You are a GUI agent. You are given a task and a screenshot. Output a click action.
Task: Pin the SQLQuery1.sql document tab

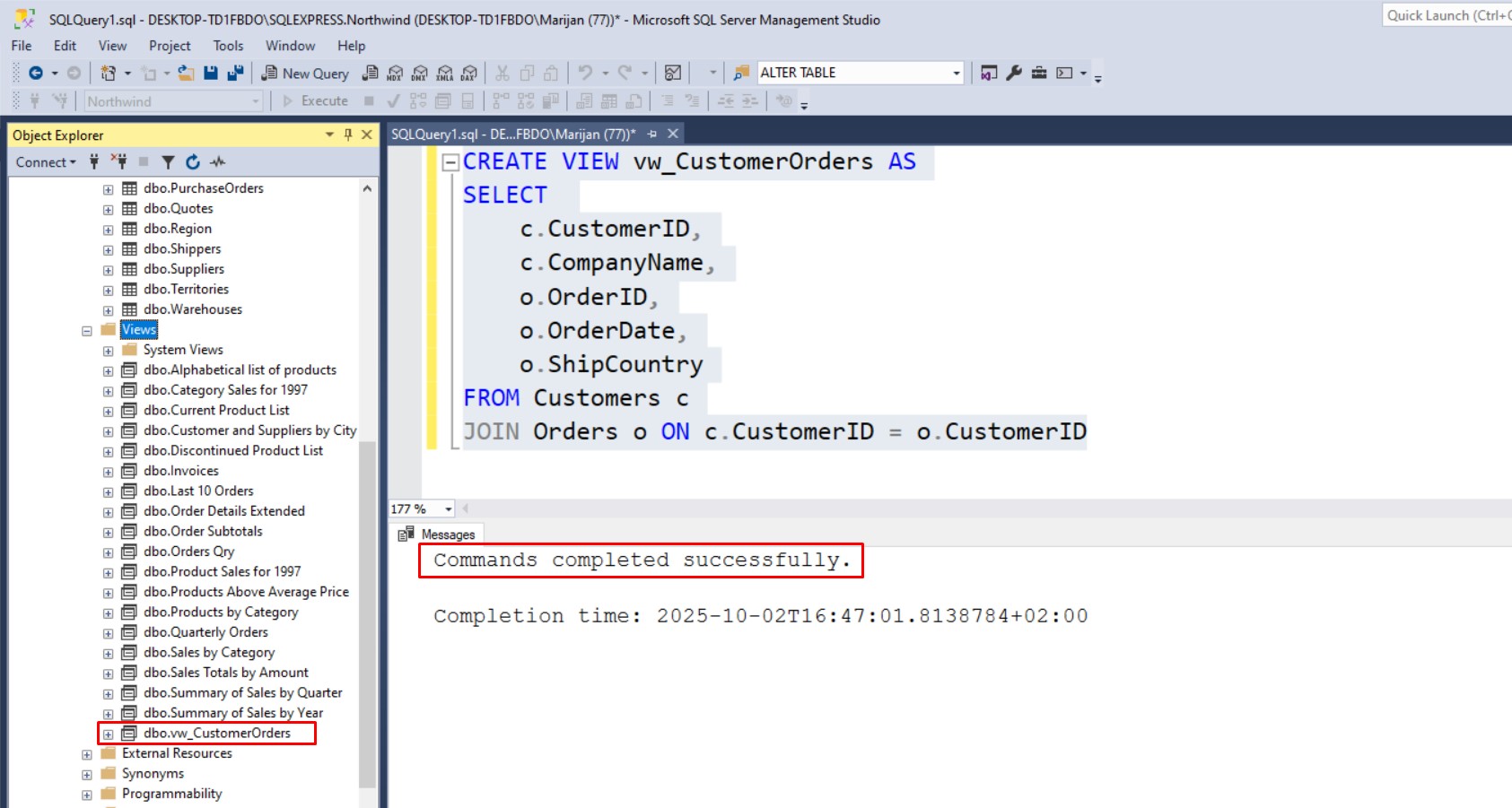[x=652, y=135]
